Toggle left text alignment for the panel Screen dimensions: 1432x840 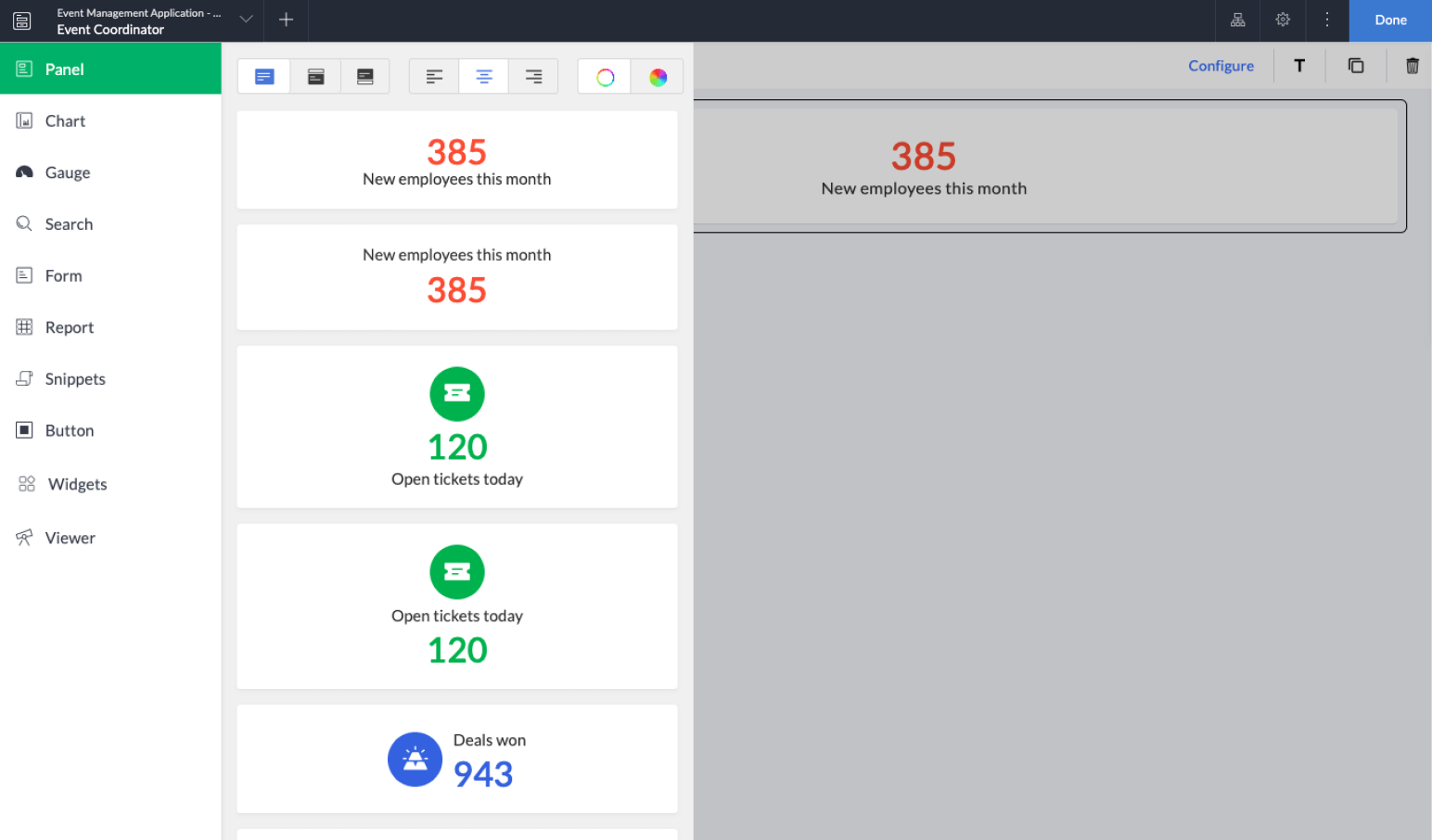pos(433,76)
